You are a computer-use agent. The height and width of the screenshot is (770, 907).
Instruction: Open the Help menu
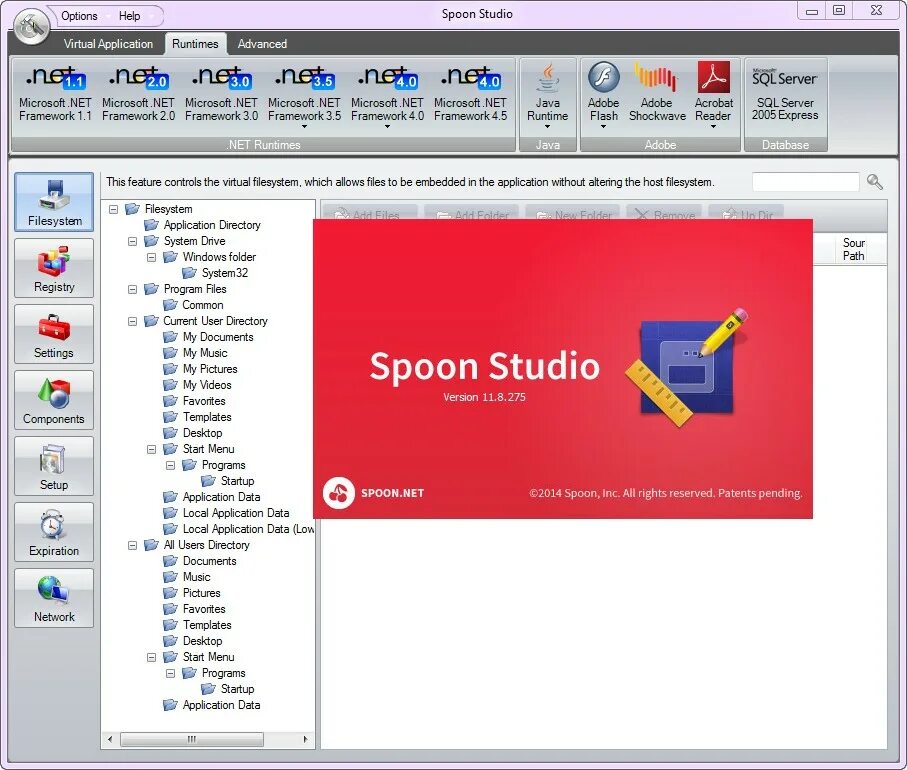point(130,16)
